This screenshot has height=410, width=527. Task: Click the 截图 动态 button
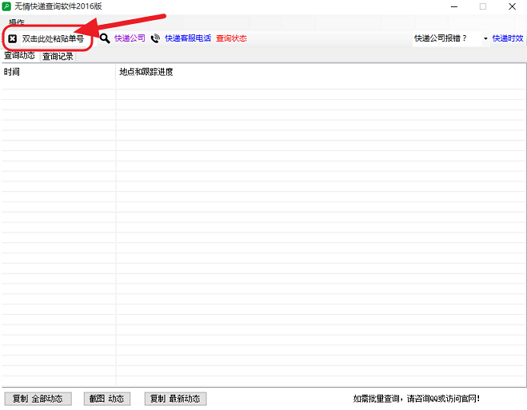[x=107, y=399]
